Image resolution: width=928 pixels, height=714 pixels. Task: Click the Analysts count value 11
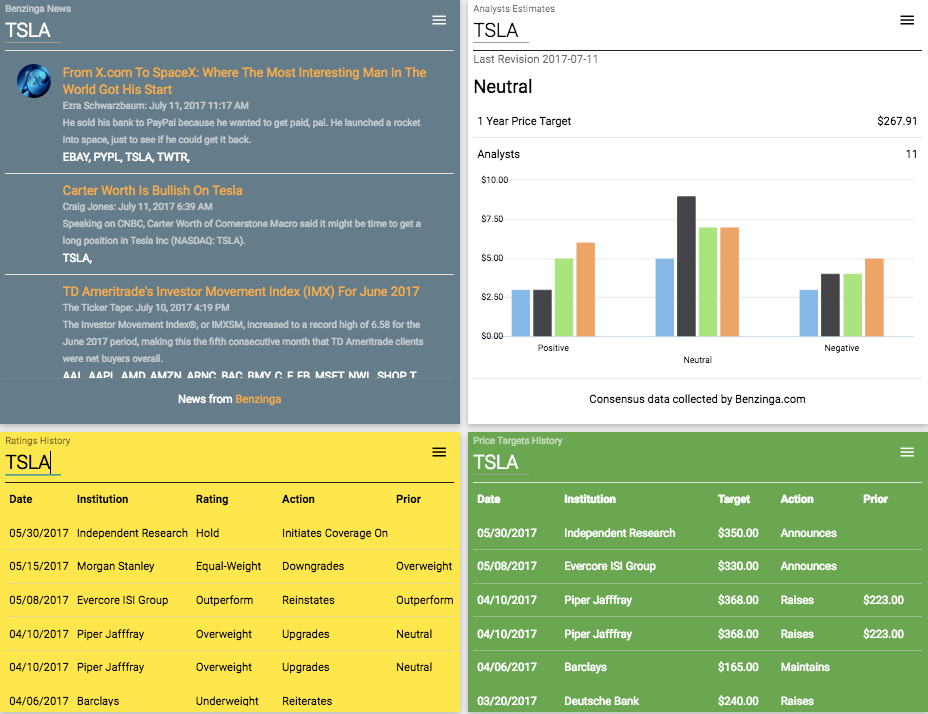tap(911, 154)
